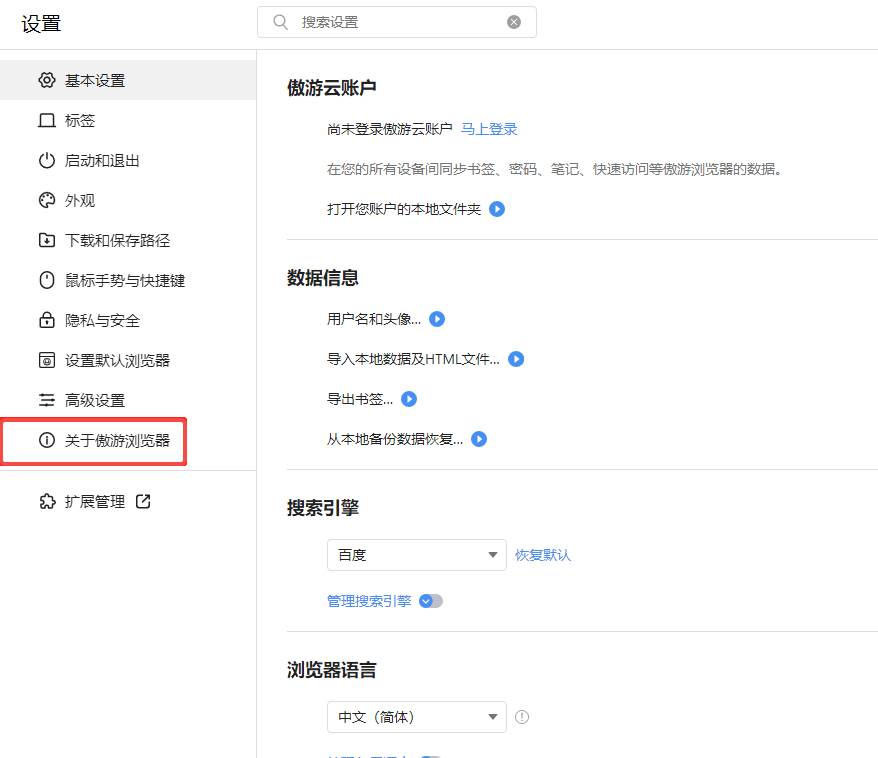Click arrow next to 导入本地数据及HTML文件

tap(516, 359)
